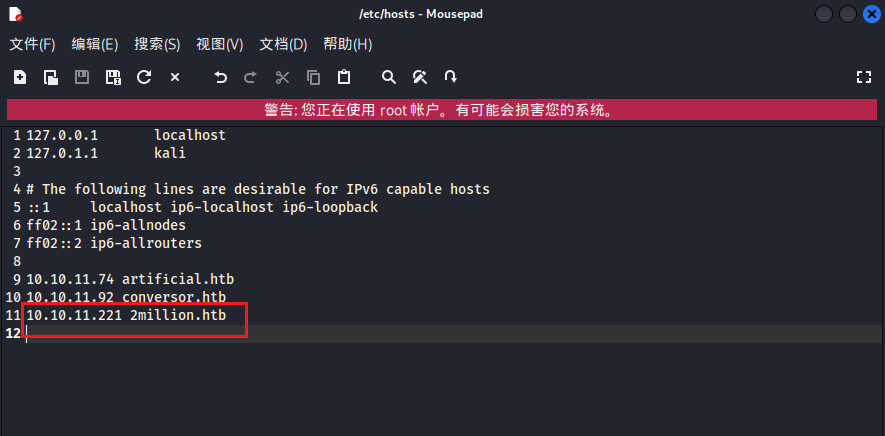Image resolution: width=885 pixels, height=436 pixels.
Task: Open the 编辑(E) menu
Action: 95,44
